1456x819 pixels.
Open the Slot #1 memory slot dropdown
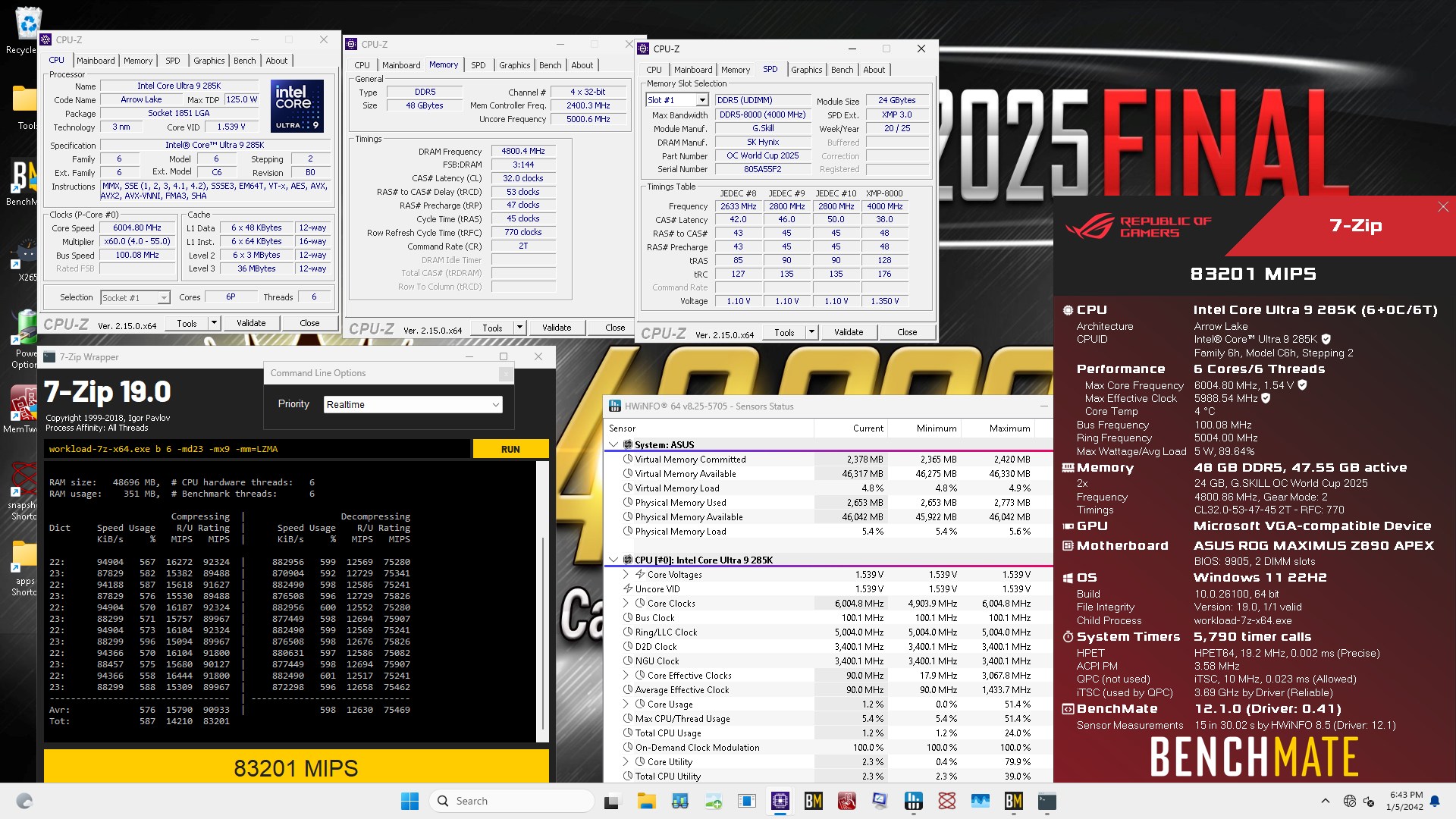[676, 100]
